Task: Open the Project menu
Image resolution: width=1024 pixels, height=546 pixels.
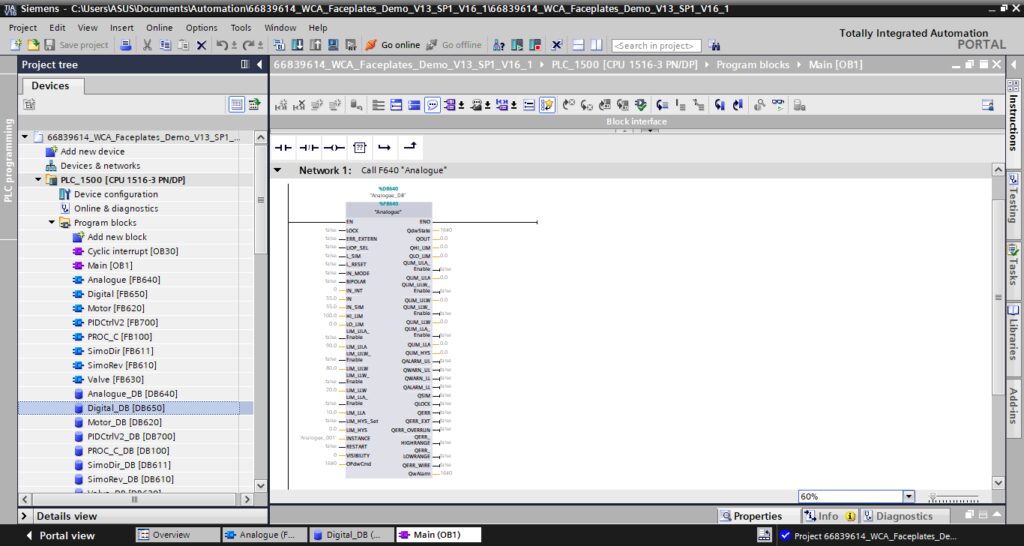Action: click(23, 27)
